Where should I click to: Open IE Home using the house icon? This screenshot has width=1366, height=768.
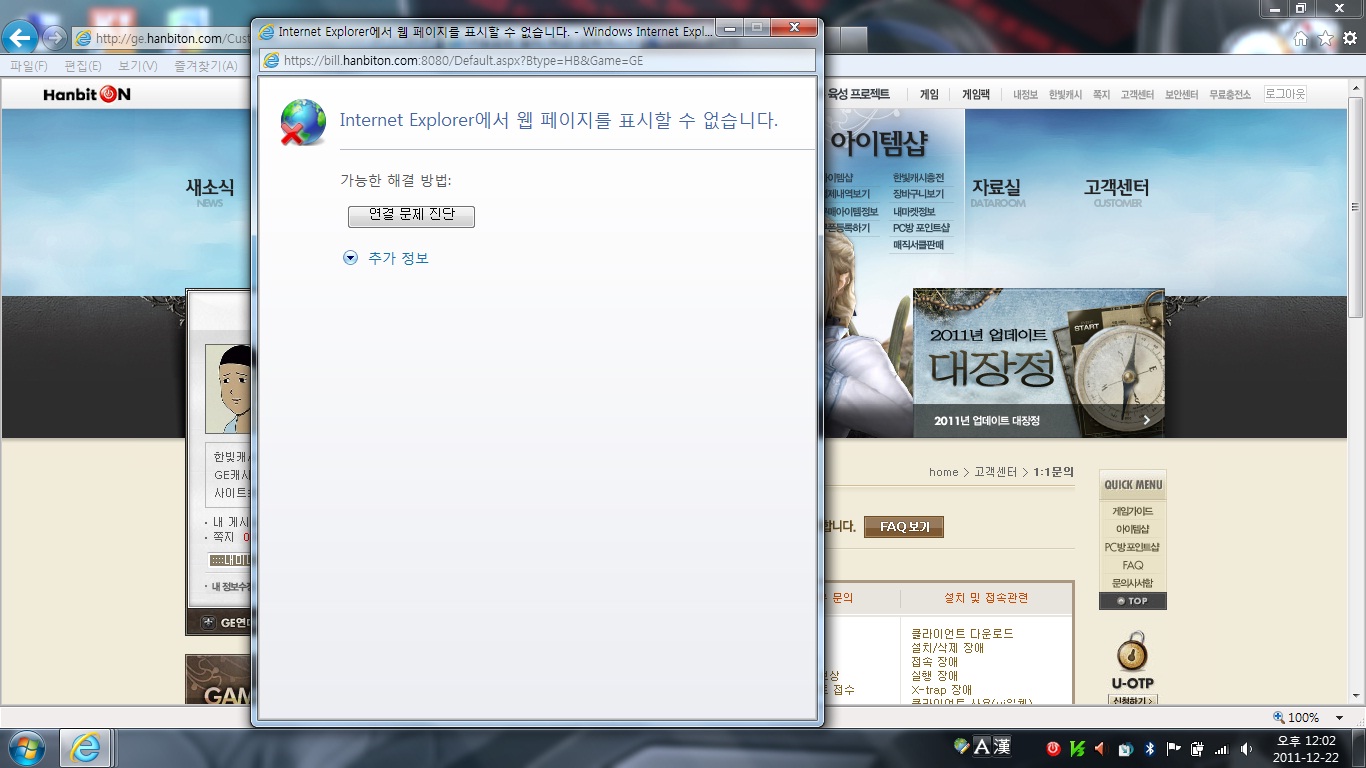(x=1300, y=38)
